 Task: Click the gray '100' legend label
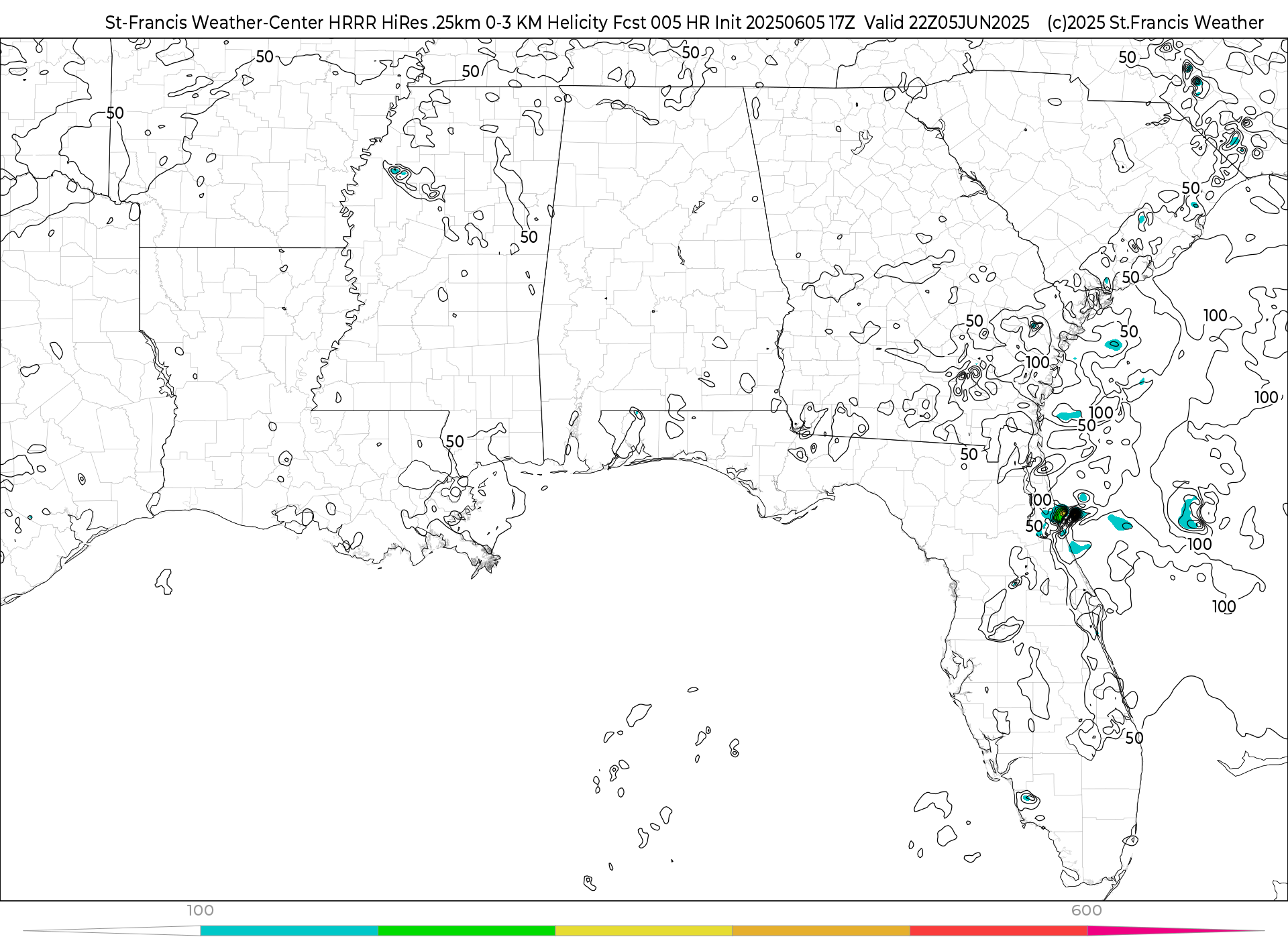[x=200, y=910]
